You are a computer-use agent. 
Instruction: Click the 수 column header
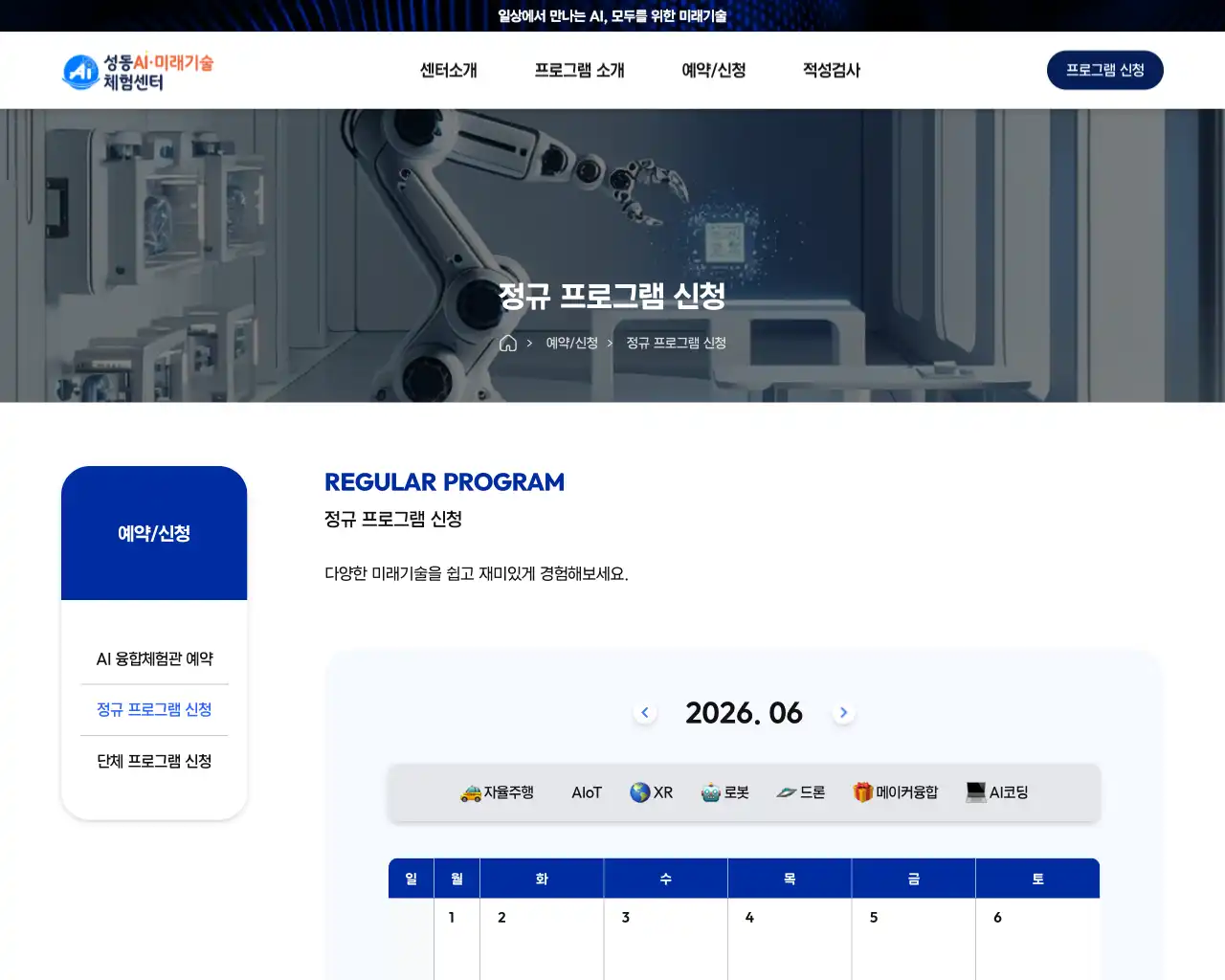666,879
